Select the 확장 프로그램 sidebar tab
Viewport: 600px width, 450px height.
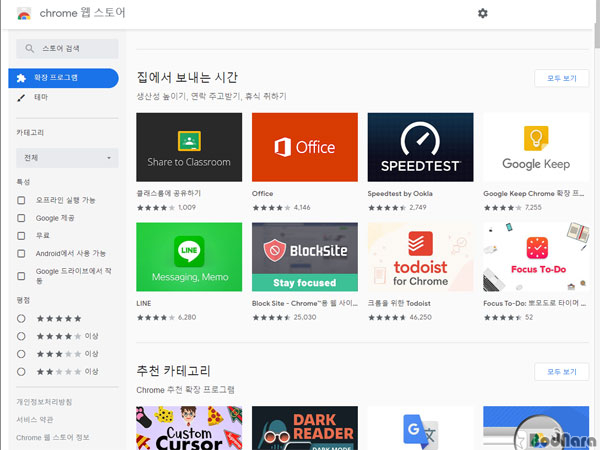click(x=62, y=78)
